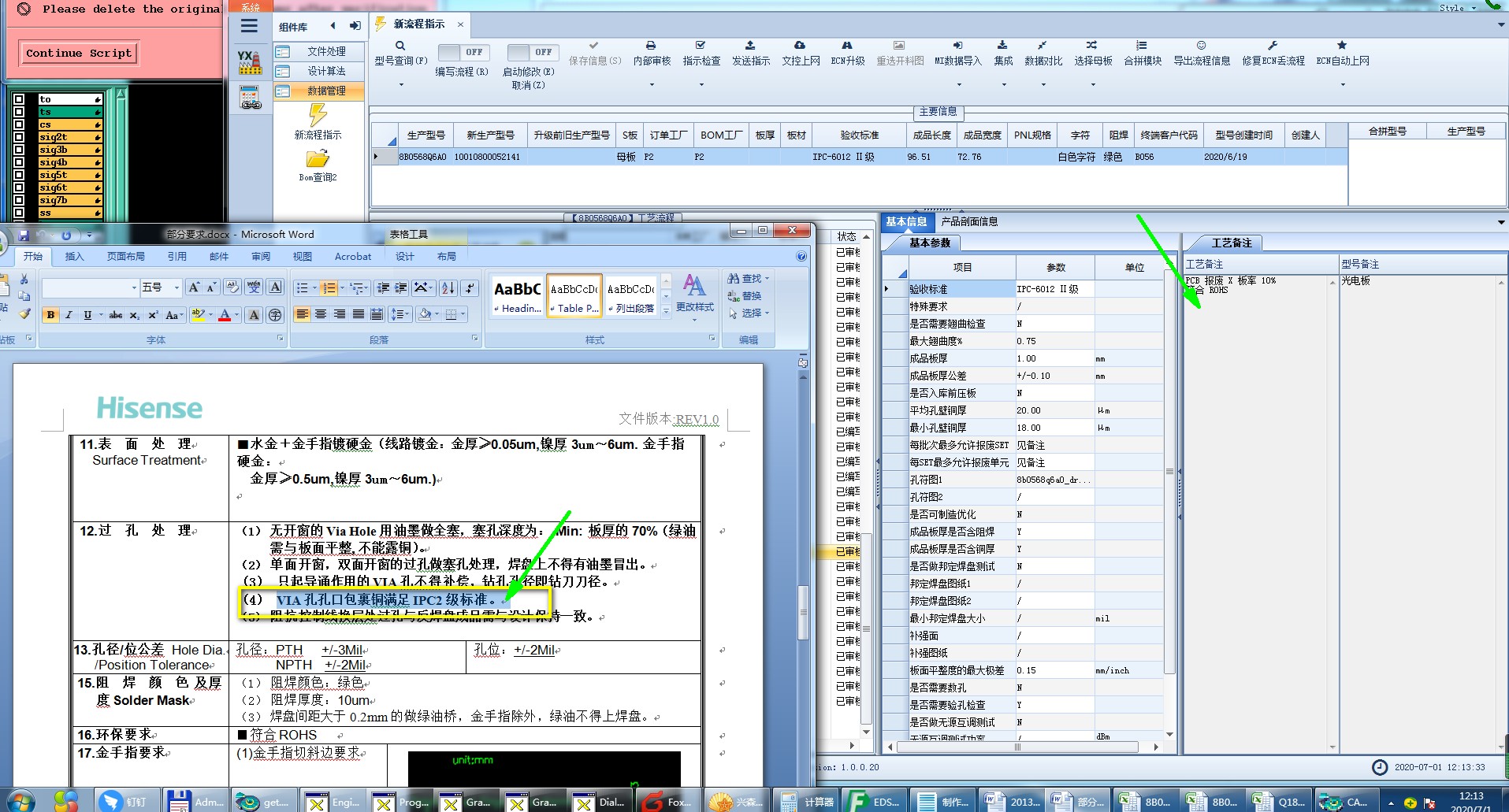Check the 'sig5t' layer checkbox
This screenshot has height=812, width=1509.
click(19, 175)
